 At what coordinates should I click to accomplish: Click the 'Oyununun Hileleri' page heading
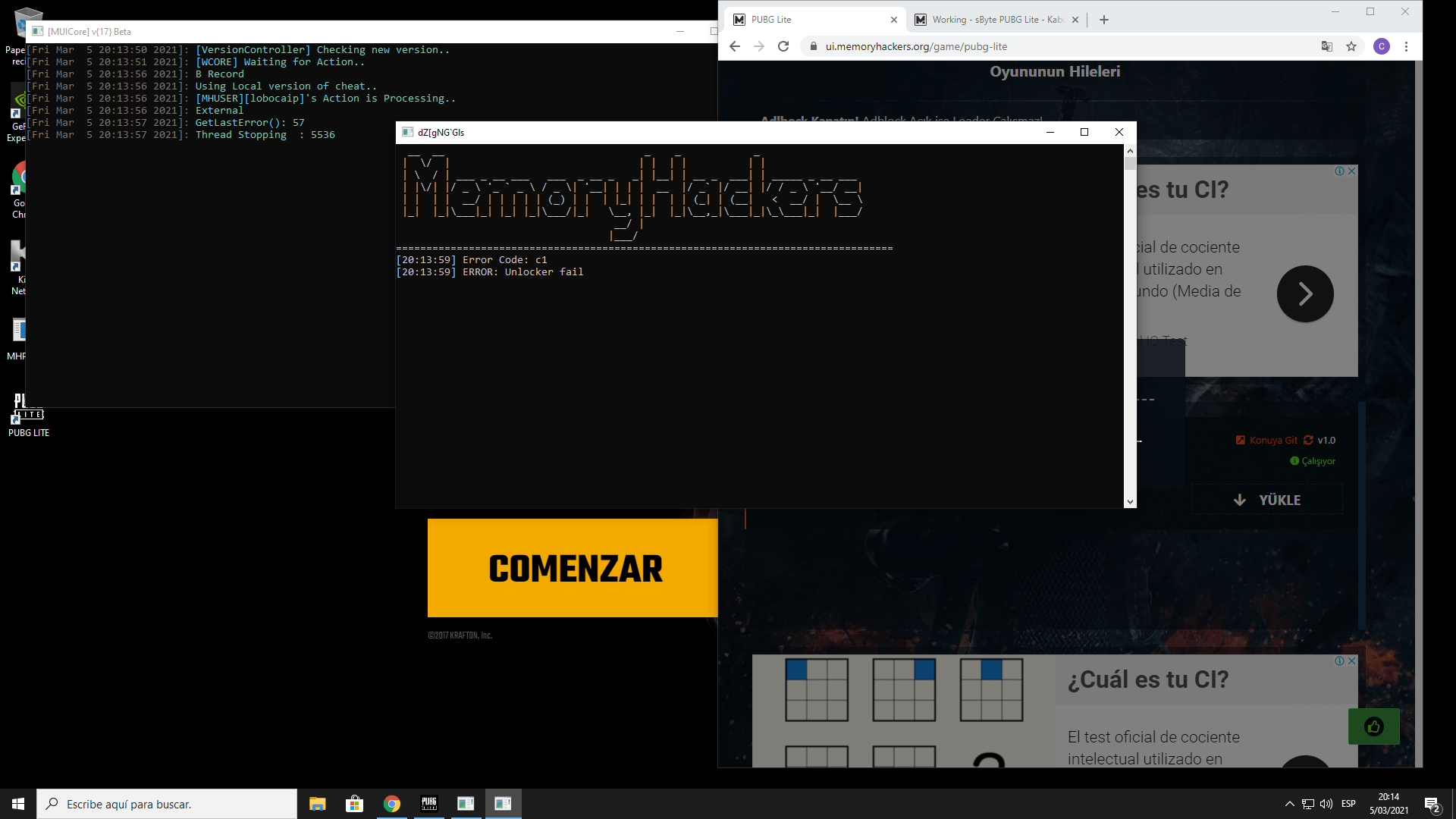pyautogui.click(x=1055, y=71)
